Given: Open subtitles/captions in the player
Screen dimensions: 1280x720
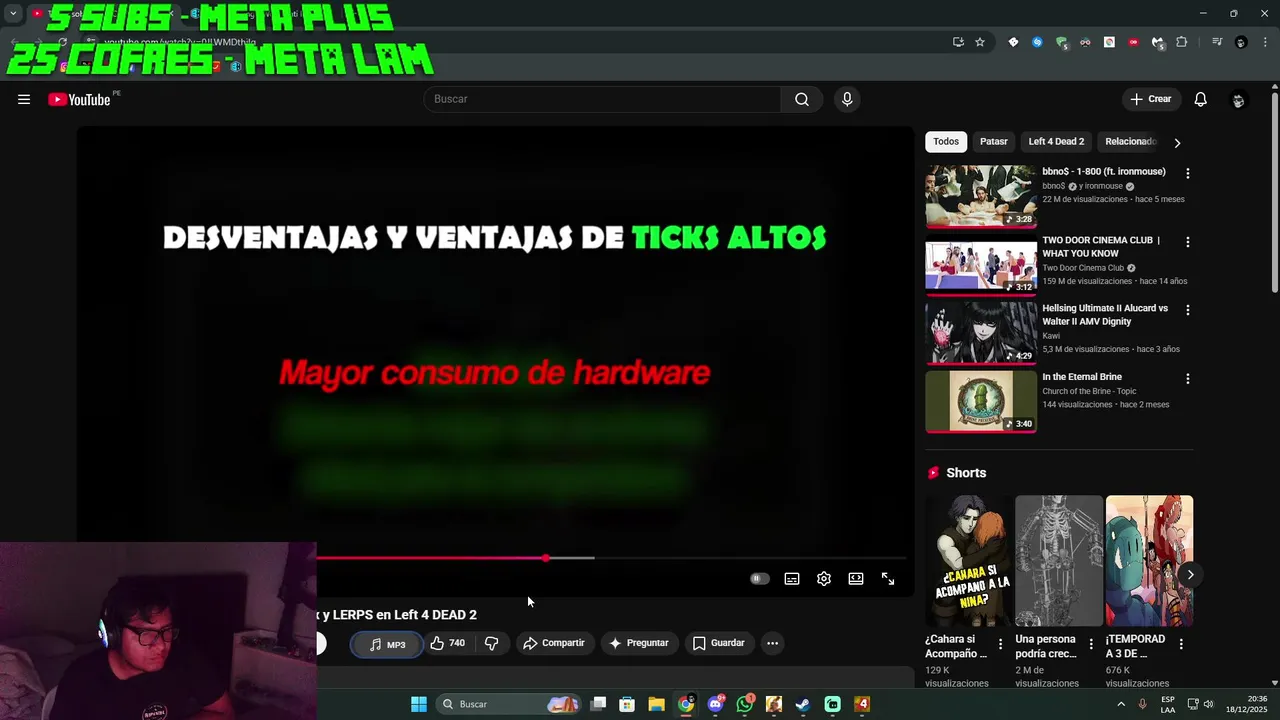Looking at the screenshot, I should (792, 579).
